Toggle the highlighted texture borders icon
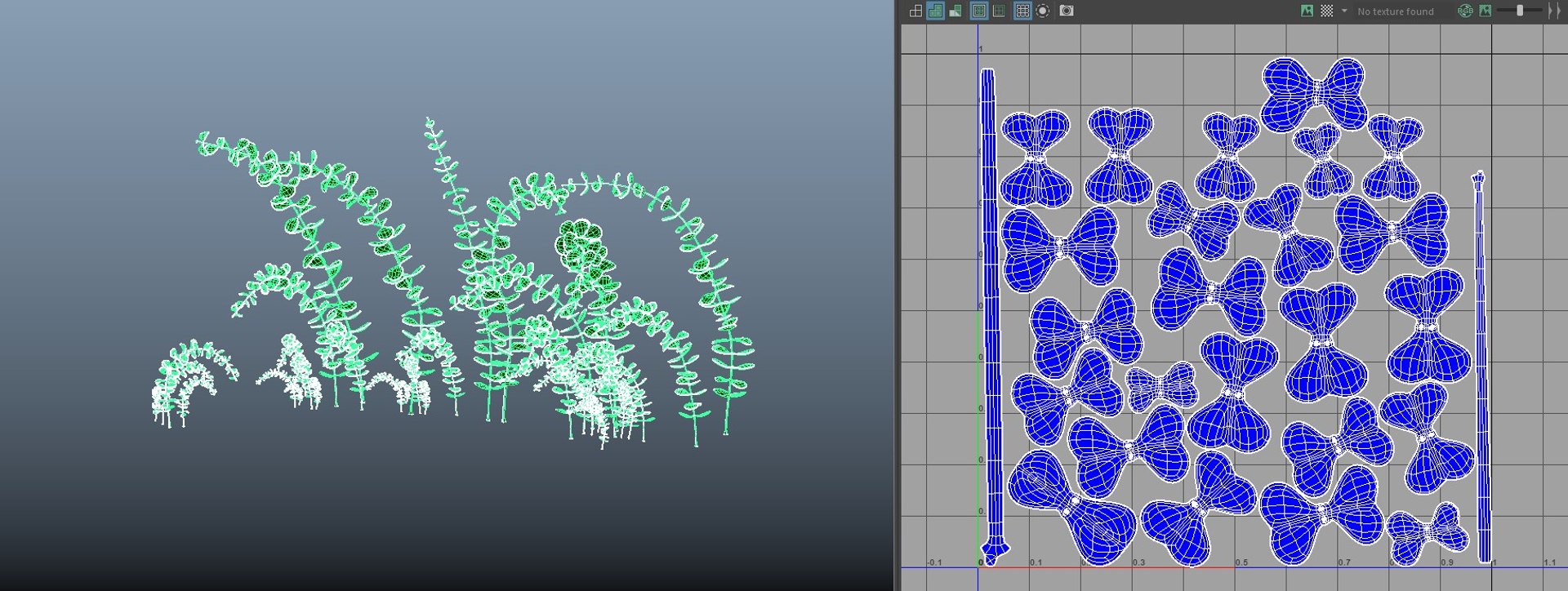The image size is (1568, 591). (978, 11)
